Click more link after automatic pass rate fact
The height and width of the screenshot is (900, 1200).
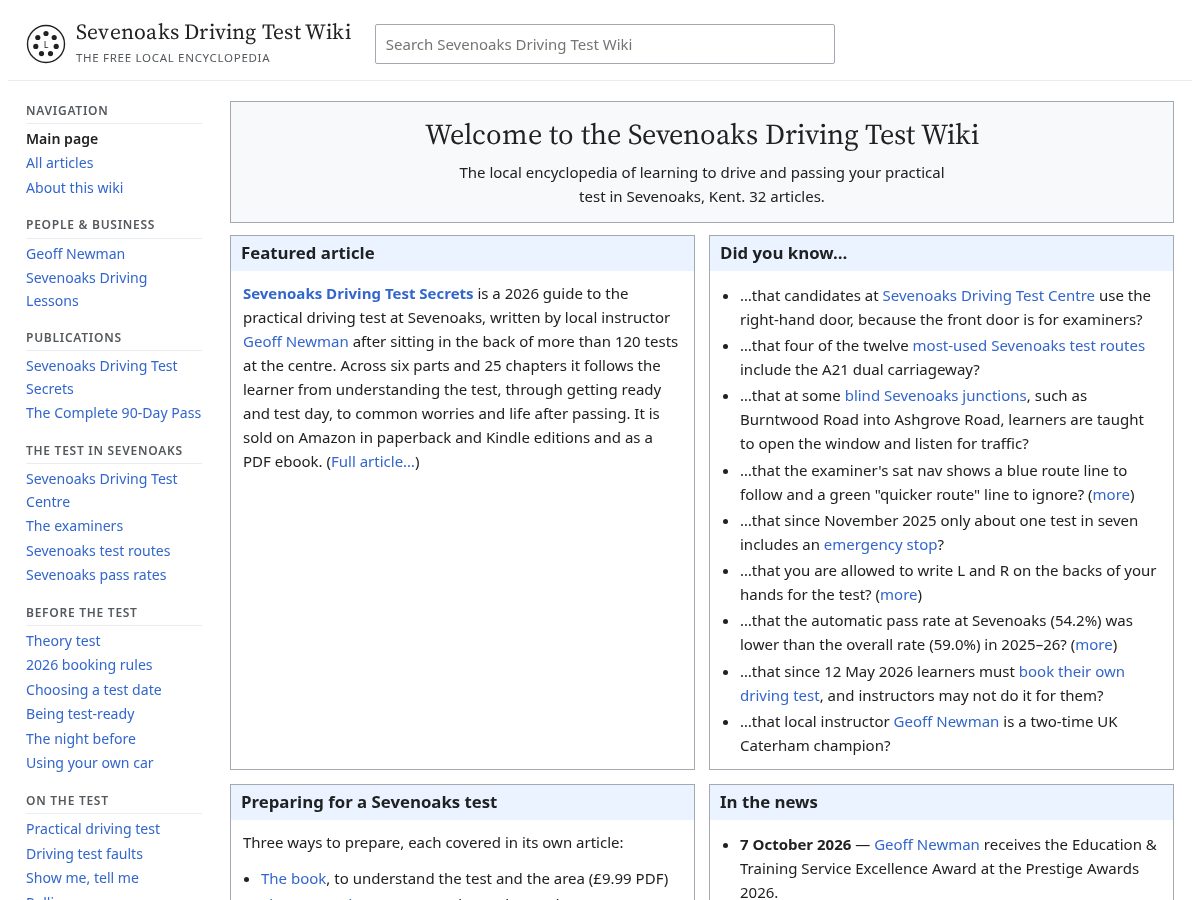tap(1094, 645)
